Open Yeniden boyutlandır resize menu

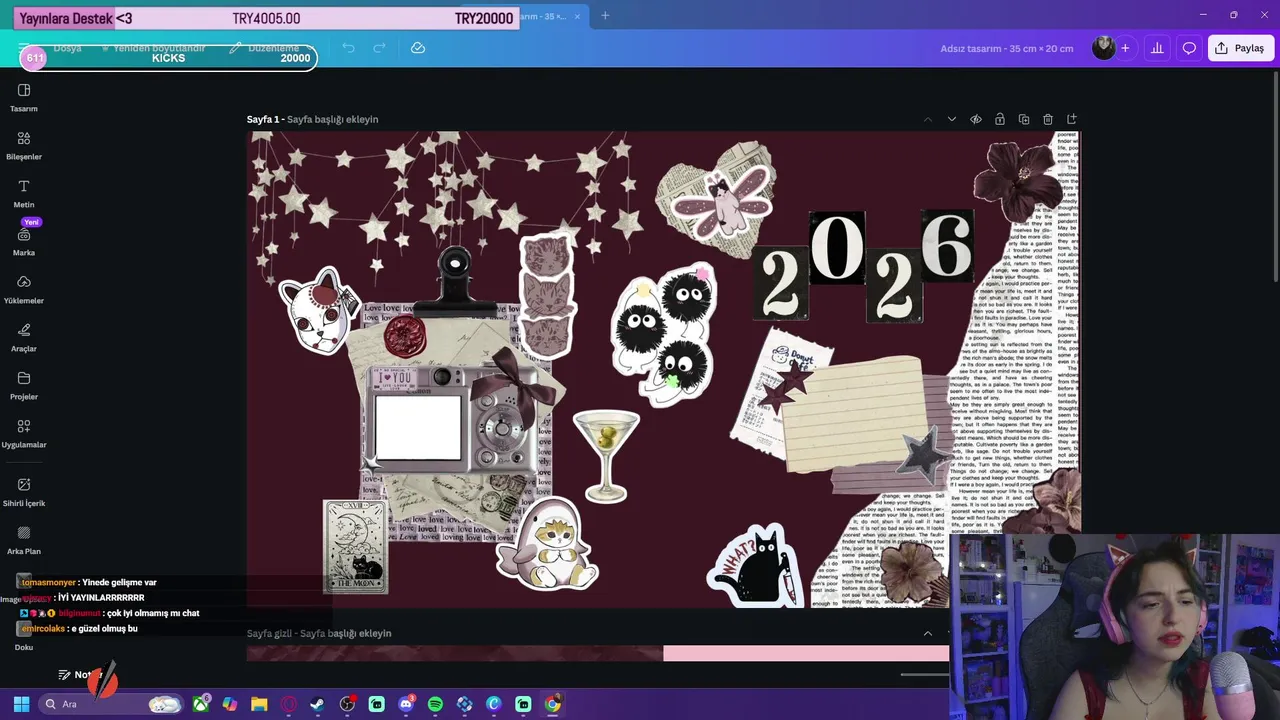(152, 48)
